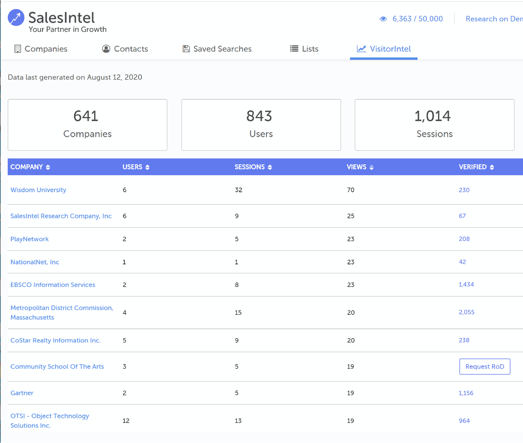Sort by the SESSIONS column arrow
The image size is (523, 443).
coord(270,167)
